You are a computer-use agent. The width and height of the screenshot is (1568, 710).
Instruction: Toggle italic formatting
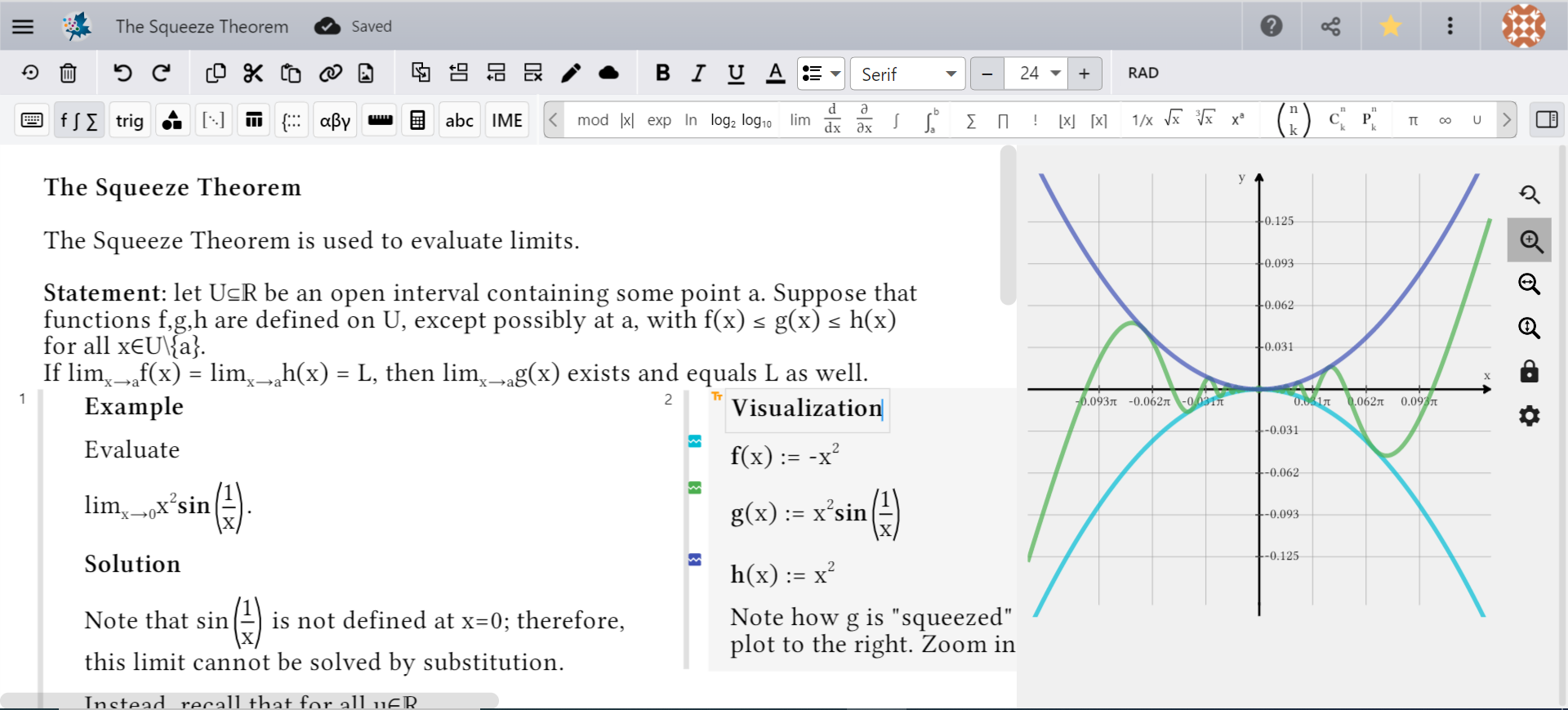[x=698, y=74]
